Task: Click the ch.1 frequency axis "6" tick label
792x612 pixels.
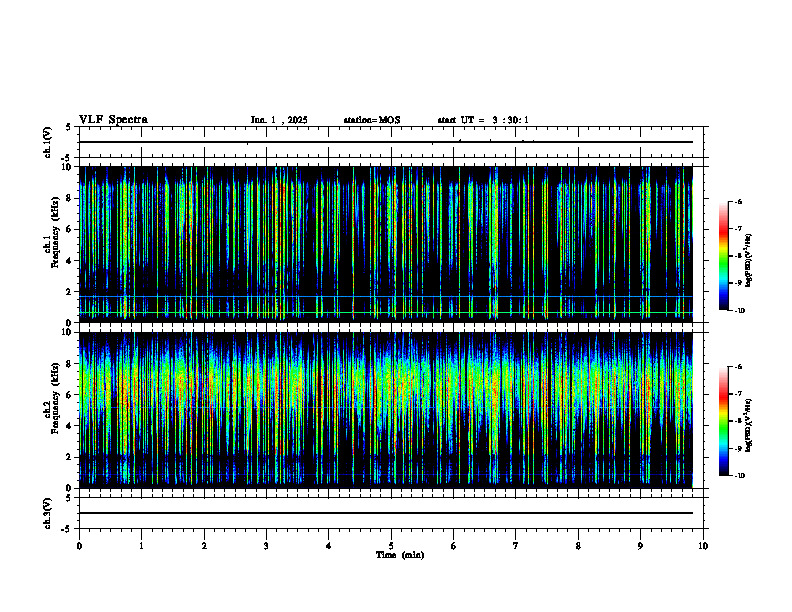Action: click(69, 229)
